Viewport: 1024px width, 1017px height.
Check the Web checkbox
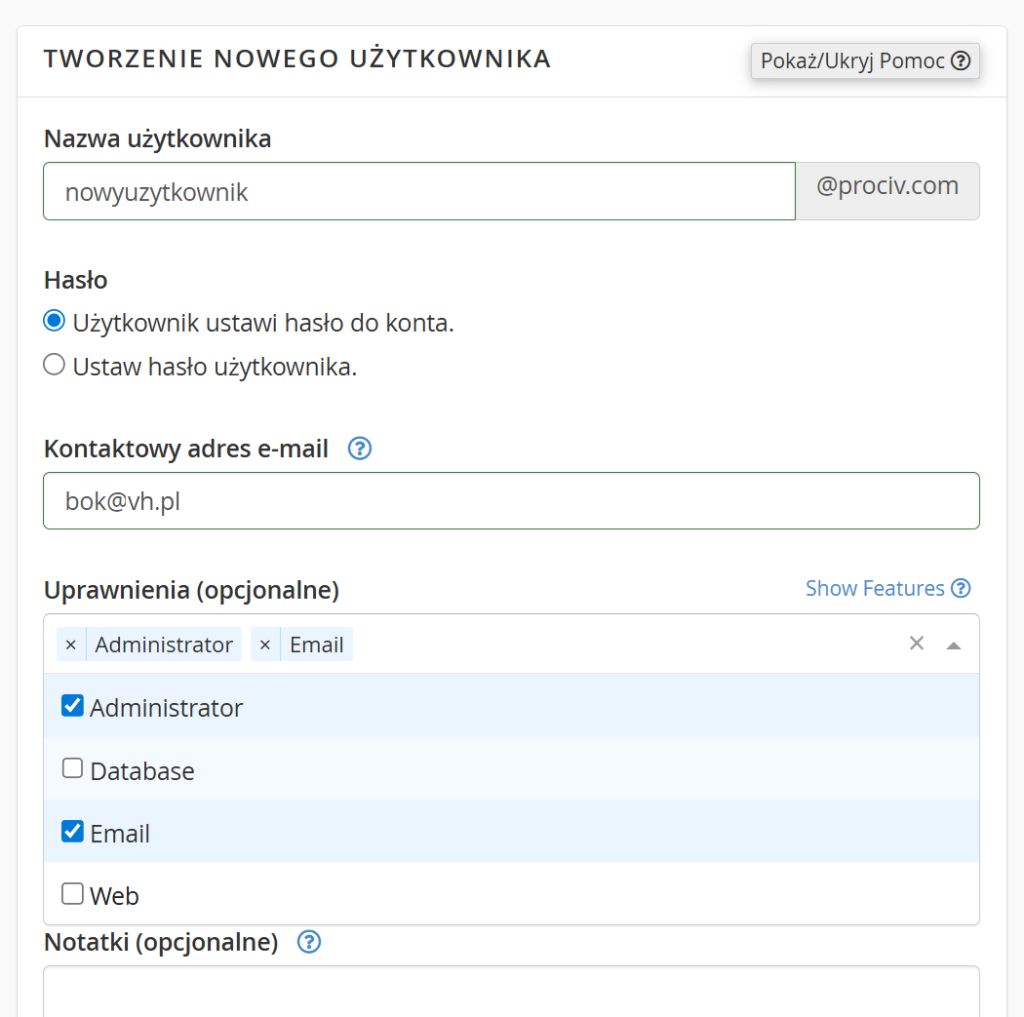72,894
